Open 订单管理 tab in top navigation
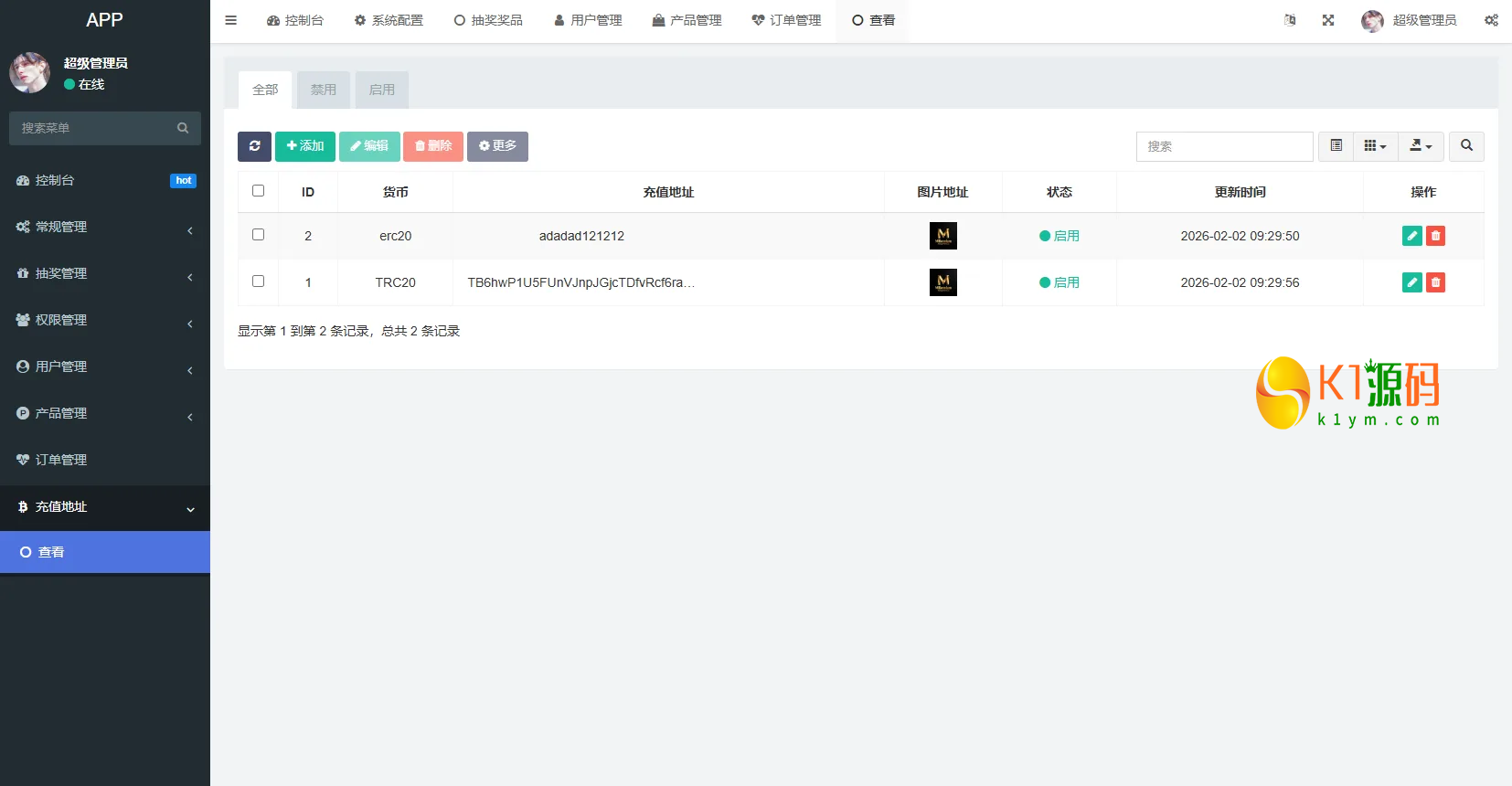Viewport: 1512px width, 786px height. [x=786, y=20]
